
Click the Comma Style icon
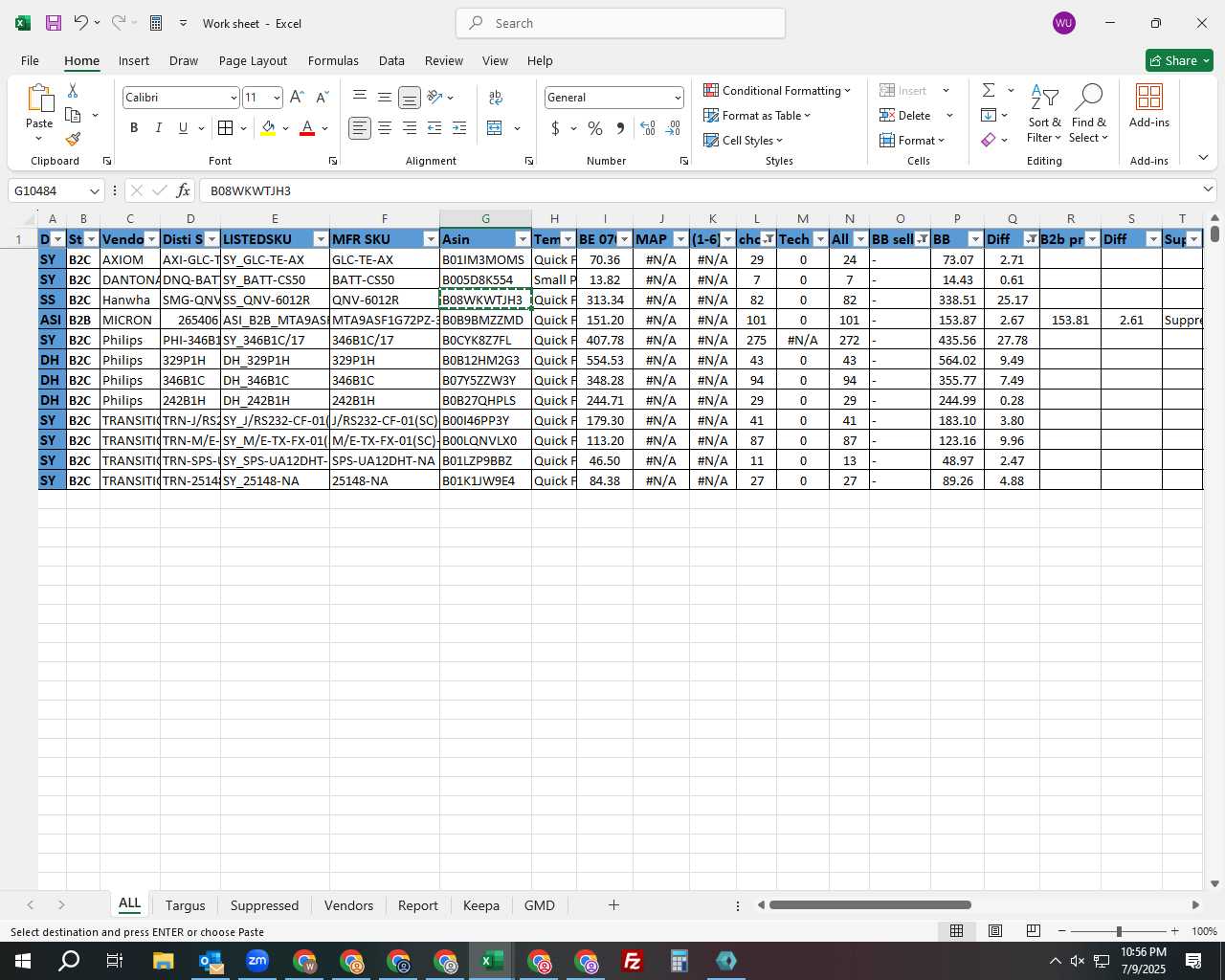click(x=620, y=128)
